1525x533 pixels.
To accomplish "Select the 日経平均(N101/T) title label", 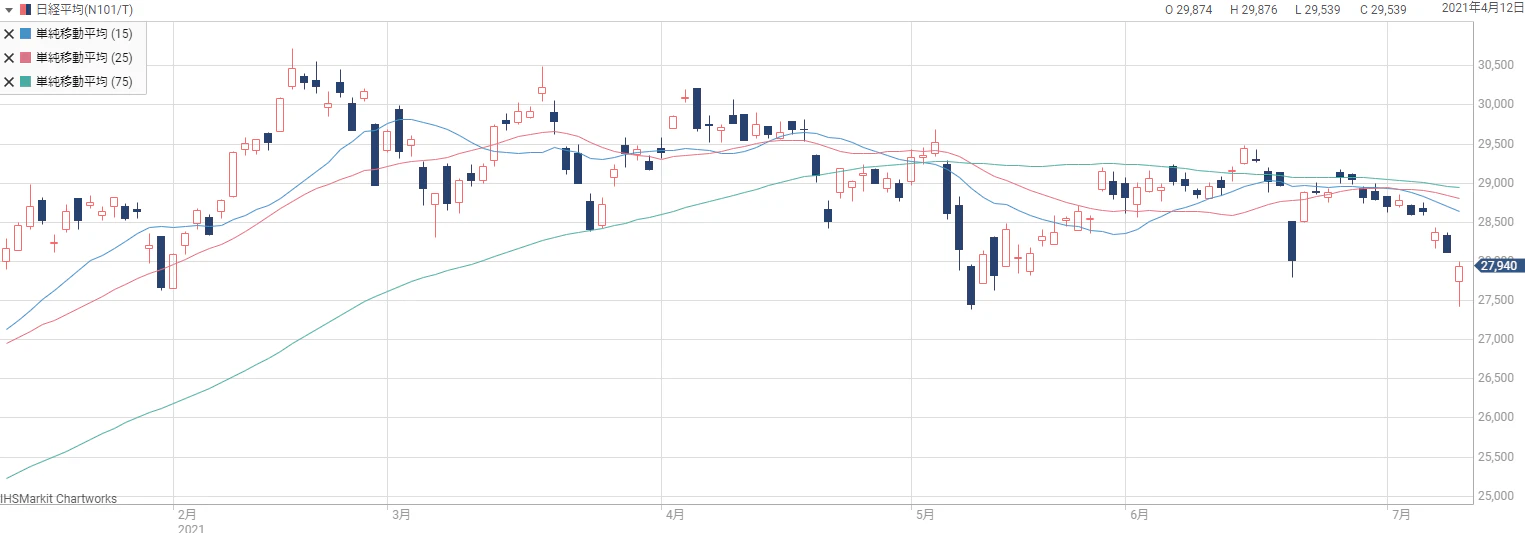I will [84, 10].
